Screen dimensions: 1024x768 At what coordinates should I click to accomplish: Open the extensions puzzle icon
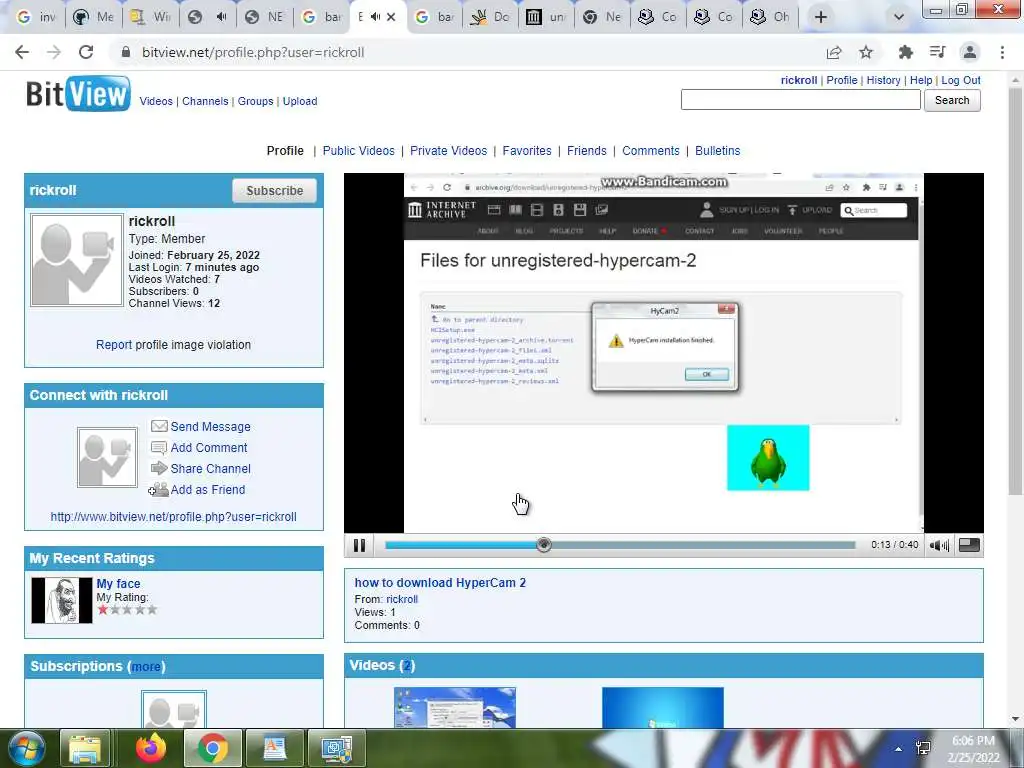[905, 52]
